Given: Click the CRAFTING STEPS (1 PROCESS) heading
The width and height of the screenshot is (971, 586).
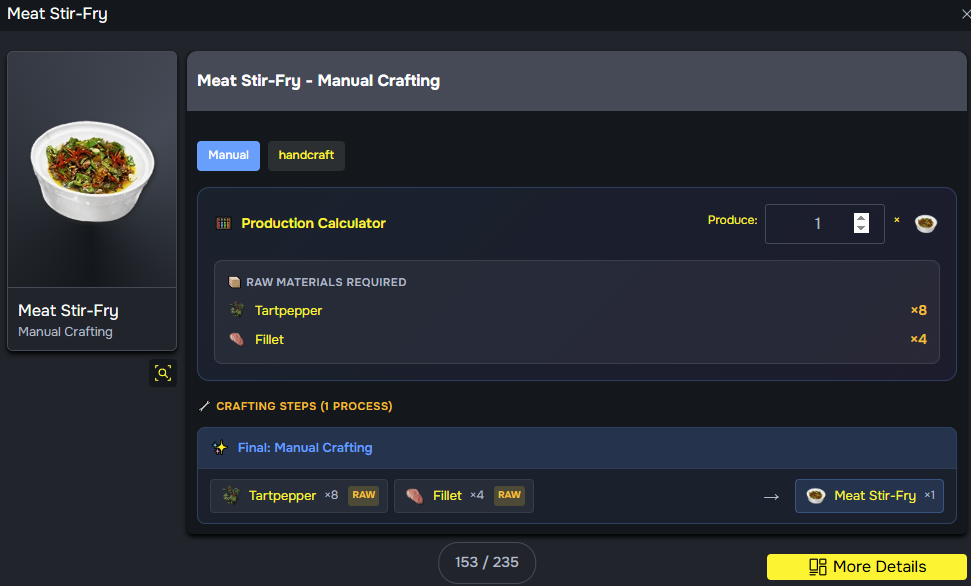Looking at the screenshot, I should (x=304, y=406).
